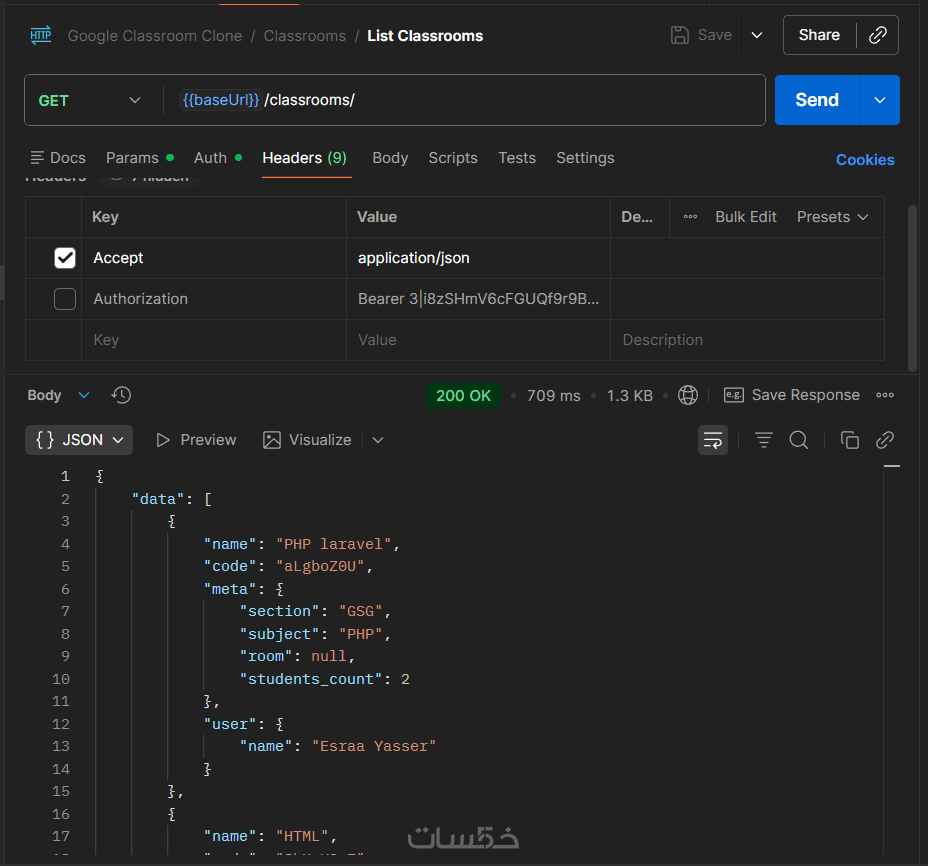This screenshot has height=866, width=928.
Task: Click the Bearer token value cell
Action: (x=478, y=299)
